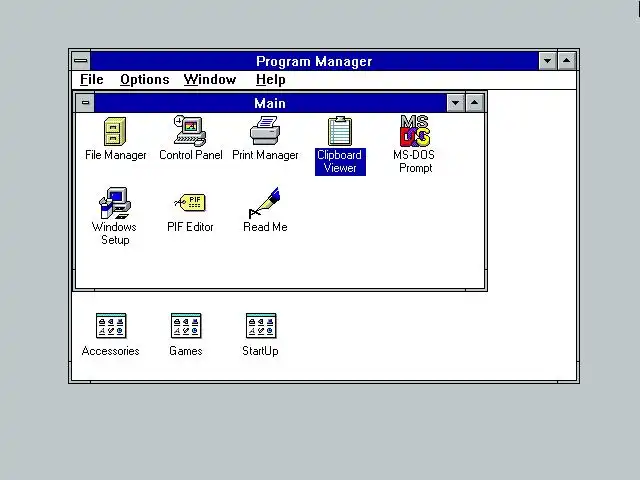Click the StartUp label text
Screen dimensions: 640x480
[x=260, y=351]
